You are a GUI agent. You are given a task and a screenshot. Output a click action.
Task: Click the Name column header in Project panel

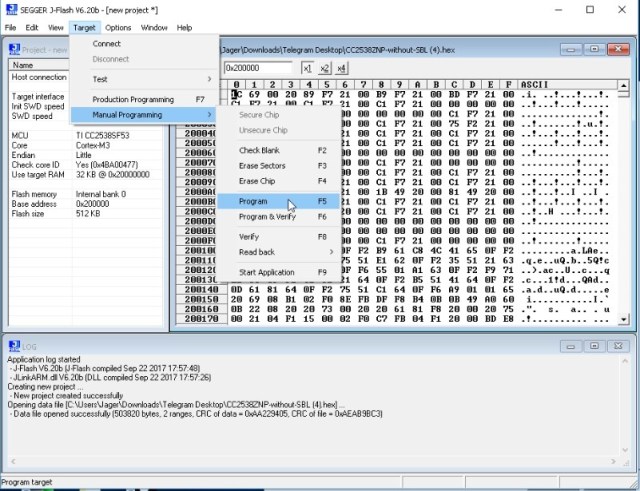coord(40,65)
